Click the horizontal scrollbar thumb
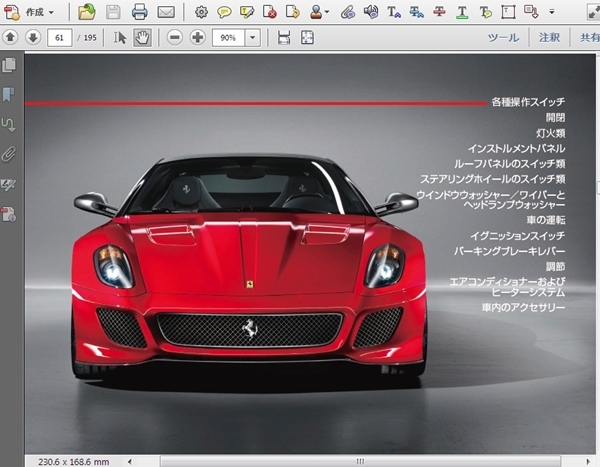The height and width of the screenshot is (467, 600). coord(360,461)
